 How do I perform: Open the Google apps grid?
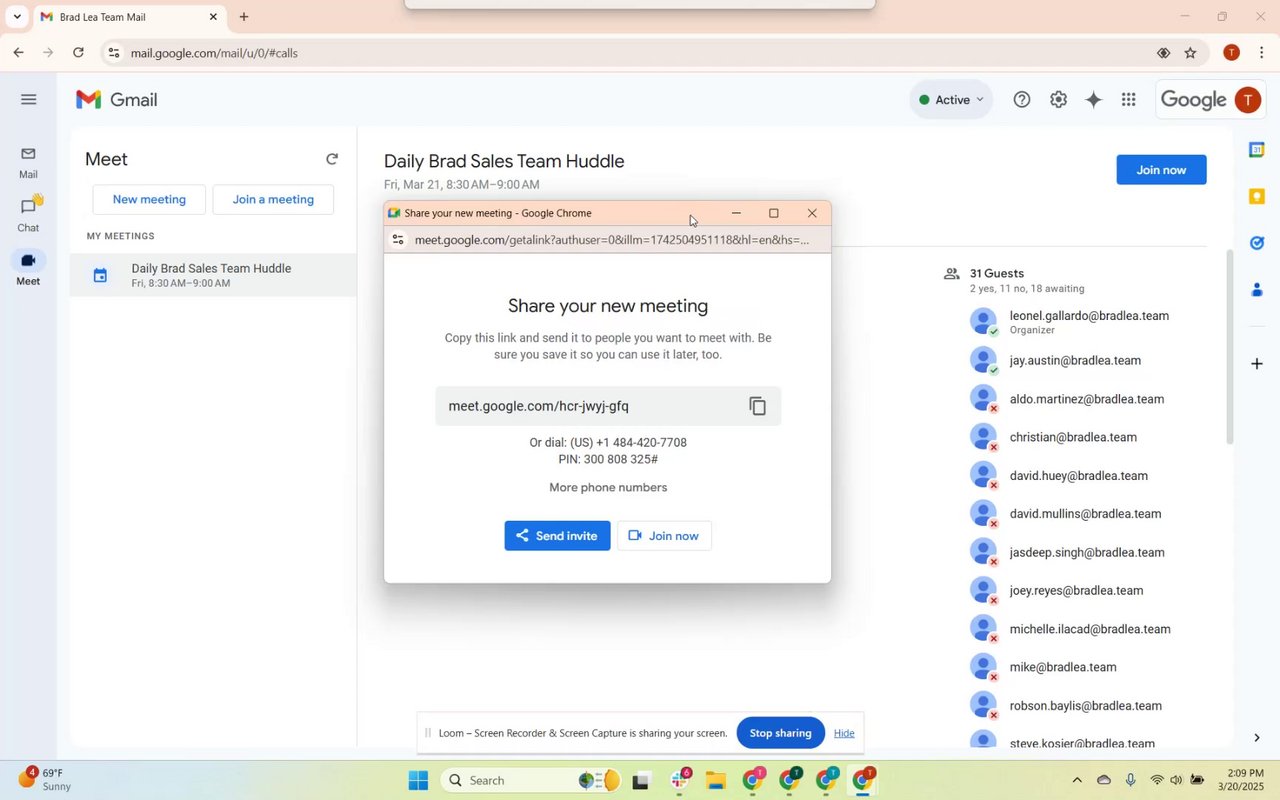point(1129,99)
